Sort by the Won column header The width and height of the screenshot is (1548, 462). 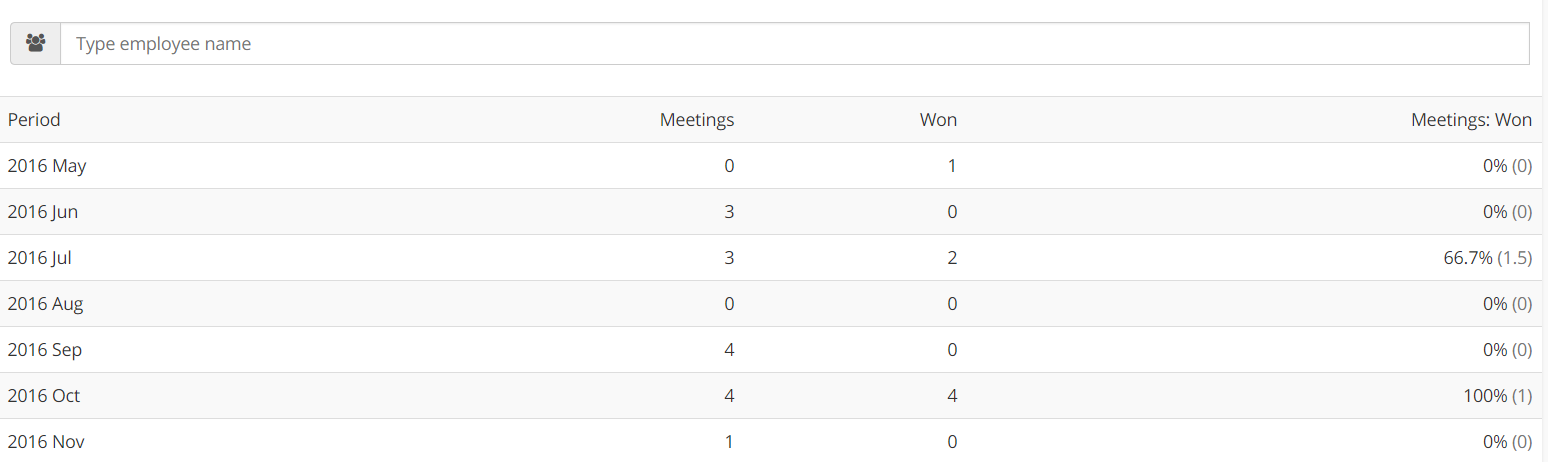point(938,120)
